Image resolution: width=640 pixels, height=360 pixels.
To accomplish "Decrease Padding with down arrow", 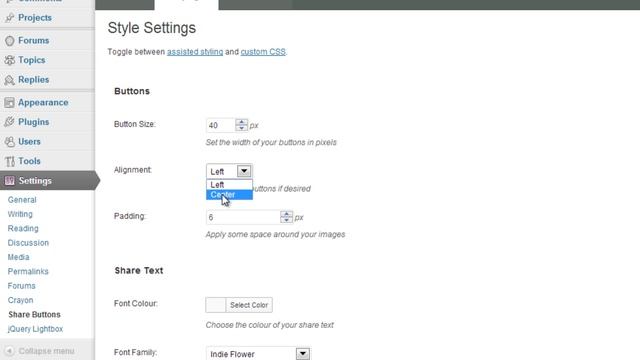I will pyautogui.click(x=287, y=220).
